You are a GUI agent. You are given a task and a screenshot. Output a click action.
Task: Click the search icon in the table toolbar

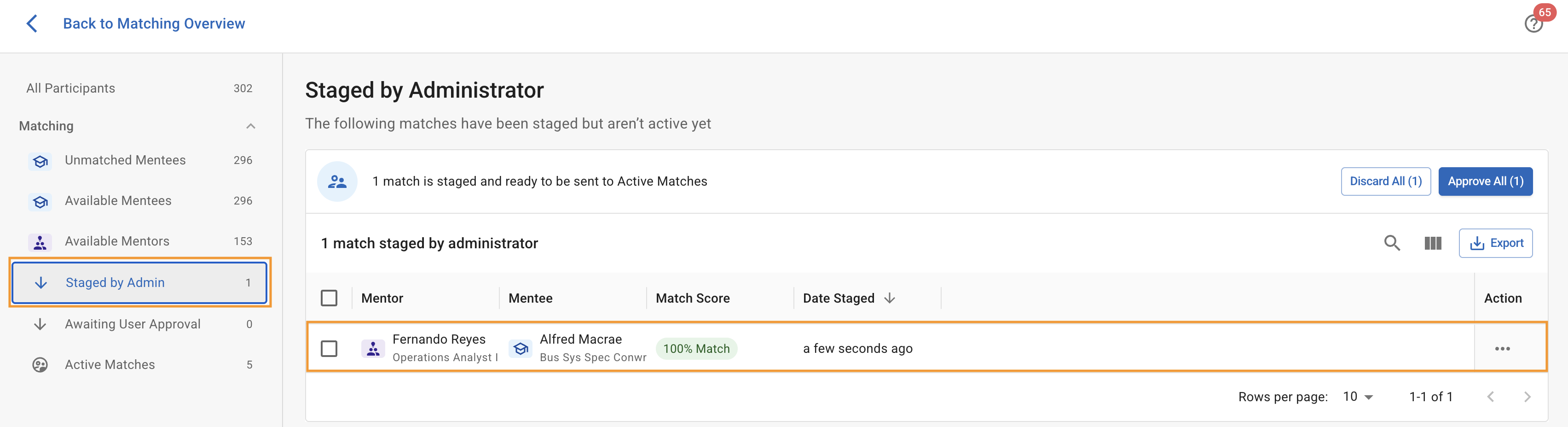pyautogui.click(x=1391, y=243)
